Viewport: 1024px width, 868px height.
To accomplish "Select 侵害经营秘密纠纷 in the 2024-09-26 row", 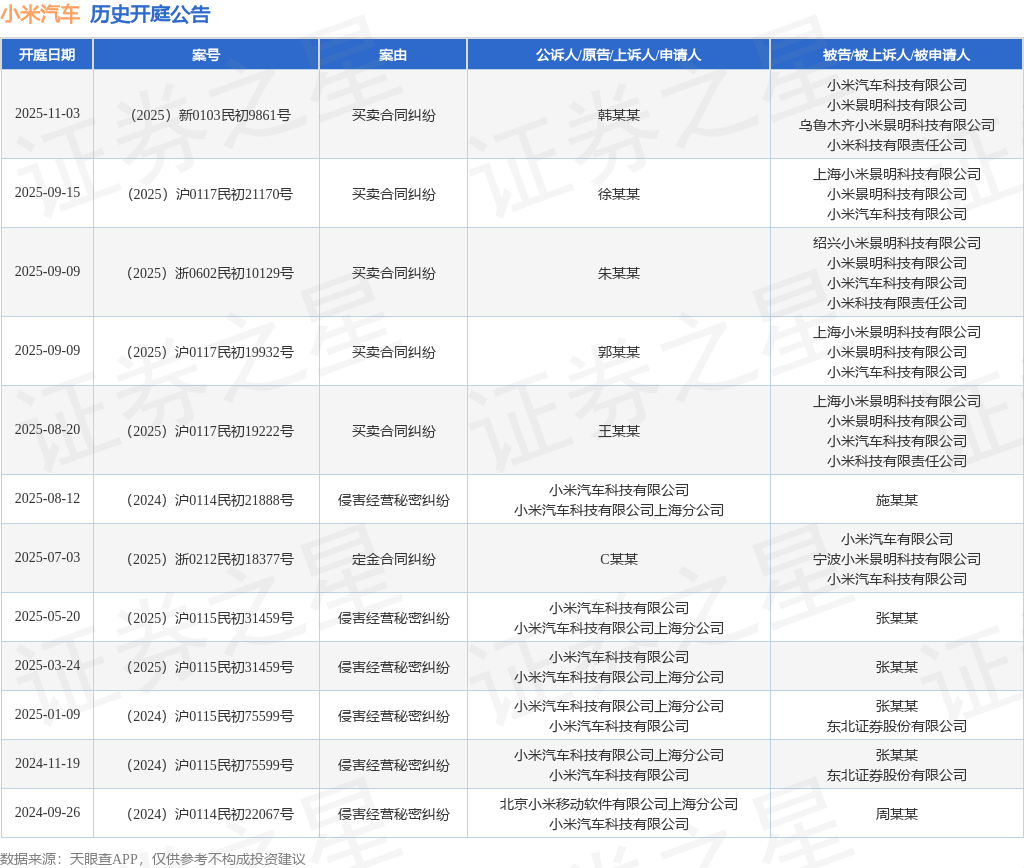I will (394, 814).
